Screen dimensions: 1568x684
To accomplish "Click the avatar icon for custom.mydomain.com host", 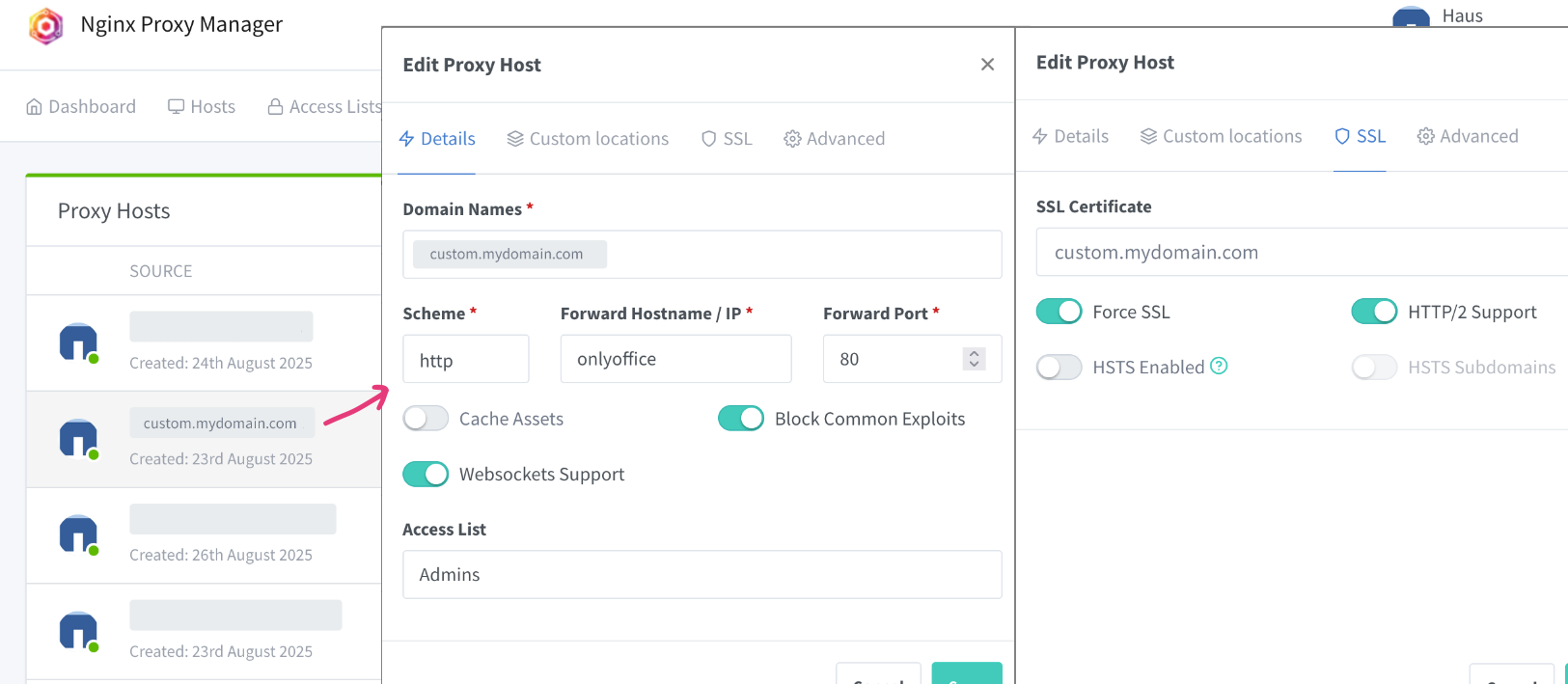I will point(78,439).
